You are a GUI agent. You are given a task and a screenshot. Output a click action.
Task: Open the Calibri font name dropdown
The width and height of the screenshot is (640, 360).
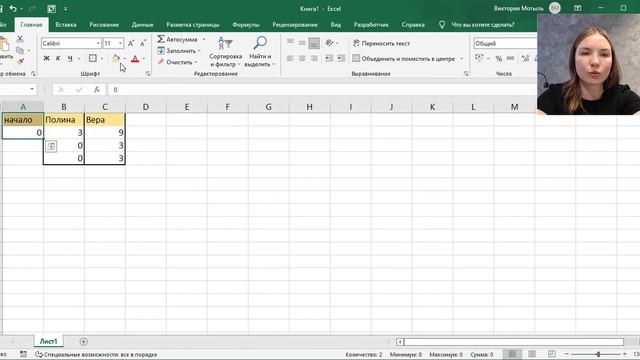tap(98, 43)
